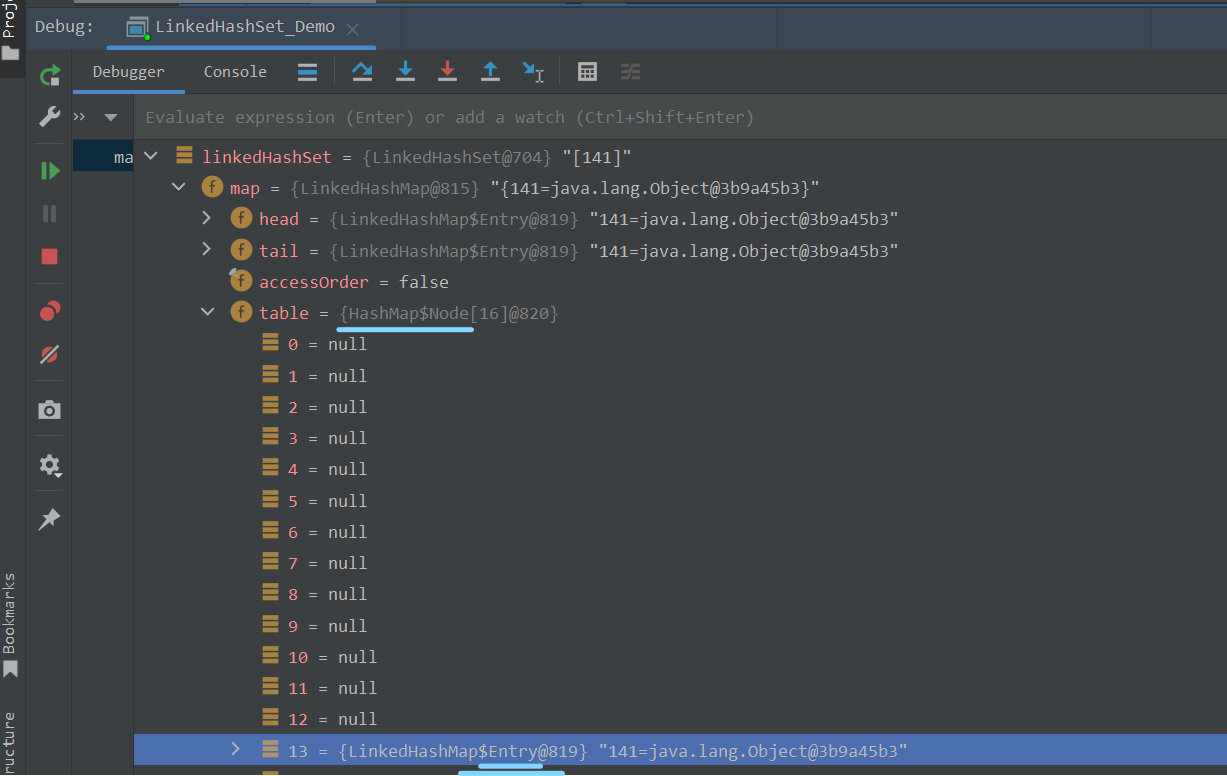Expand hidden panels with the double chevron
This screenshot has height=776, width=1227.
tap(80, 117)
